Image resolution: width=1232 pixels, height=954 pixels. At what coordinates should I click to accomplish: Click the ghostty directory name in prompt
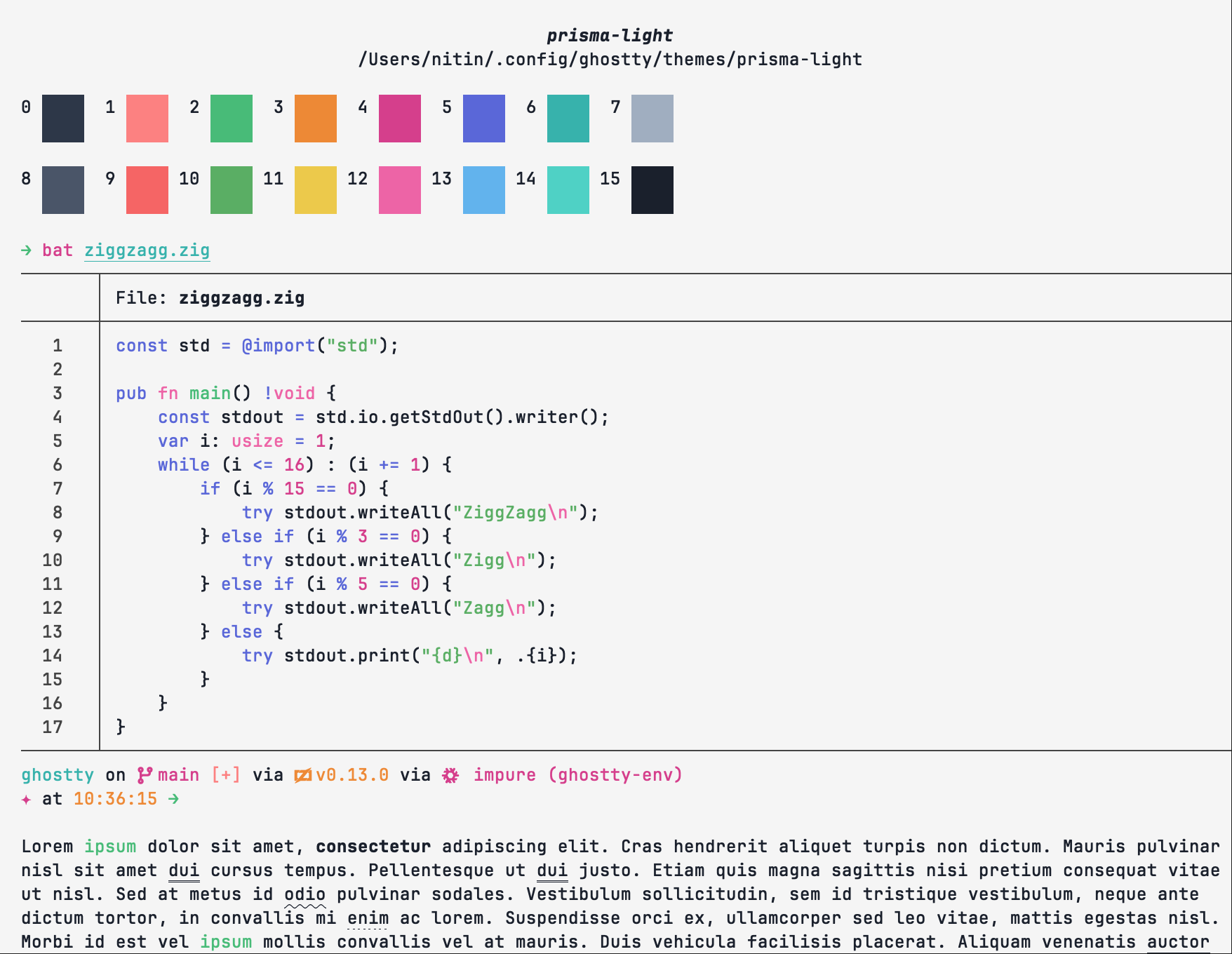(x=58, y=775)
